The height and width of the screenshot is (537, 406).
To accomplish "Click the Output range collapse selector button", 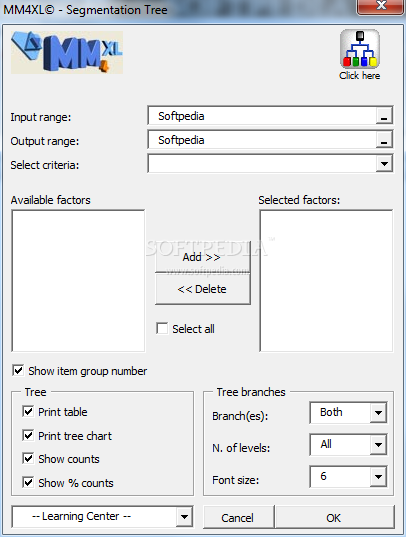I will [x=384, y=140].
